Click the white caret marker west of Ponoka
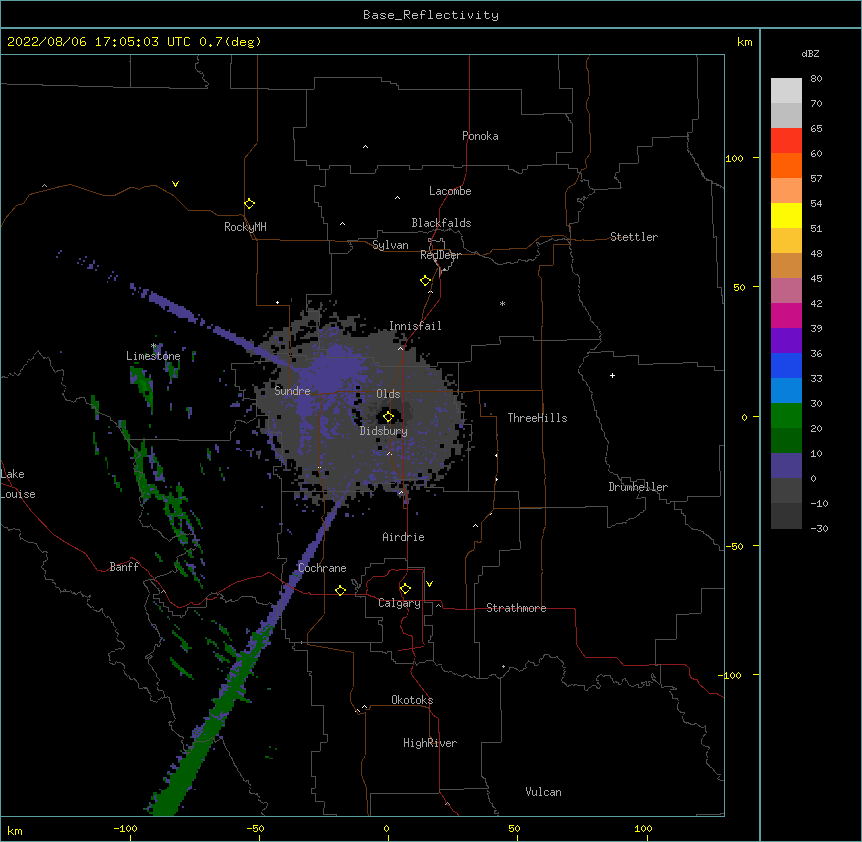The height and width of the screenshot is (842, 862). (366, 147)
